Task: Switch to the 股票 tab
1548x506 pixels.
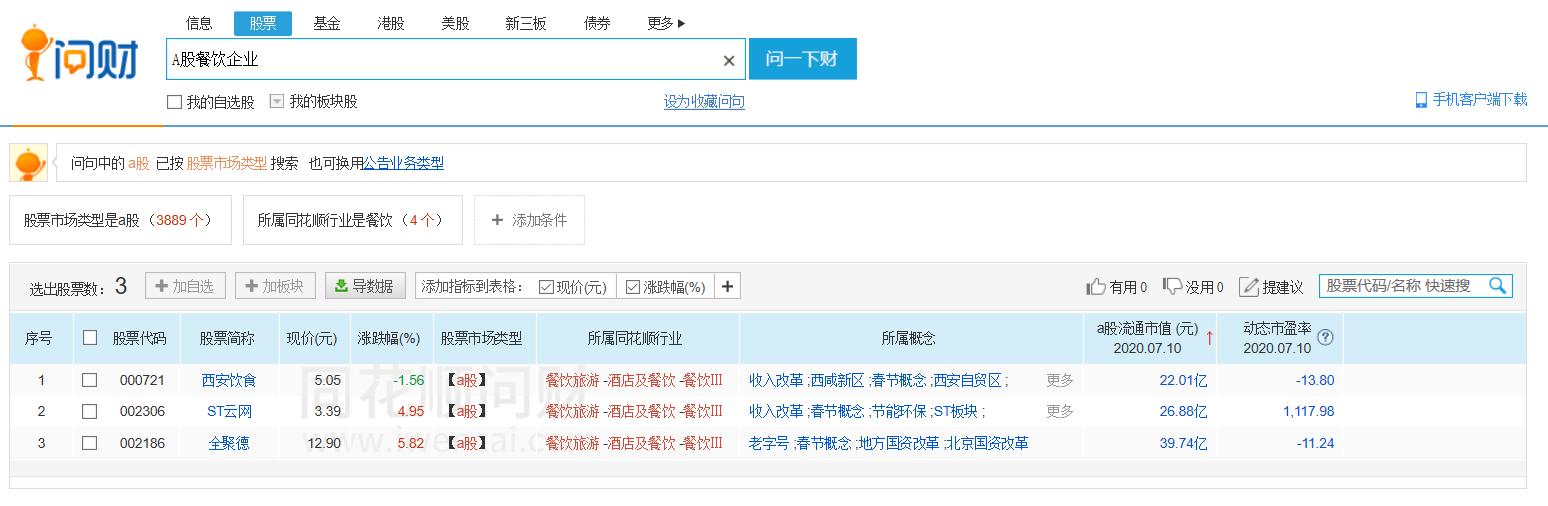Action: pyautogui.click(x=263, y=23)
